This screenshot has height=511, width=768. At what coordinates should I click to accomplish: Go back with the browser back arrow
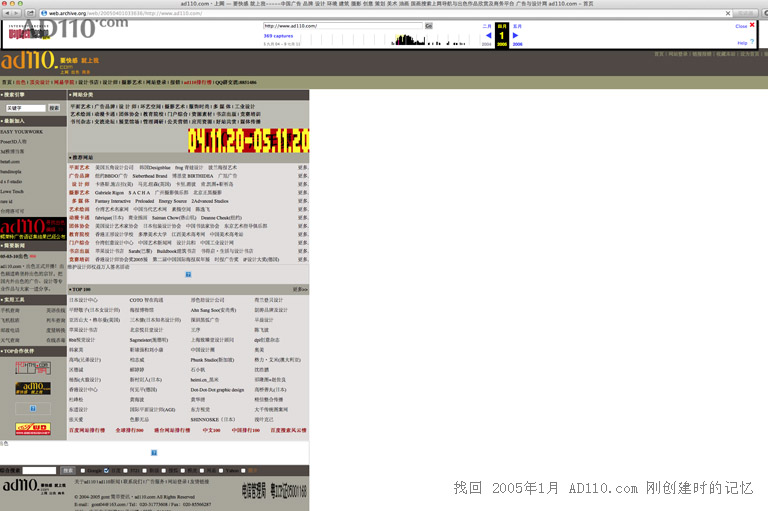(x=6, y=13)
